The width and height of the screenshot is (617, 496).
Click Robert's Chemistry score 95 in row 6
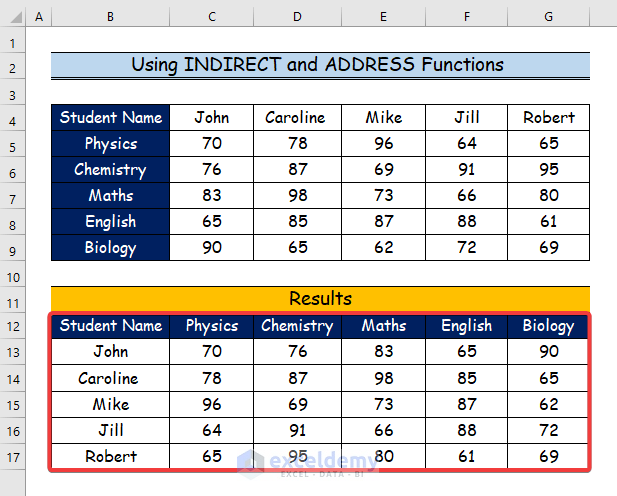pos(549,170)
